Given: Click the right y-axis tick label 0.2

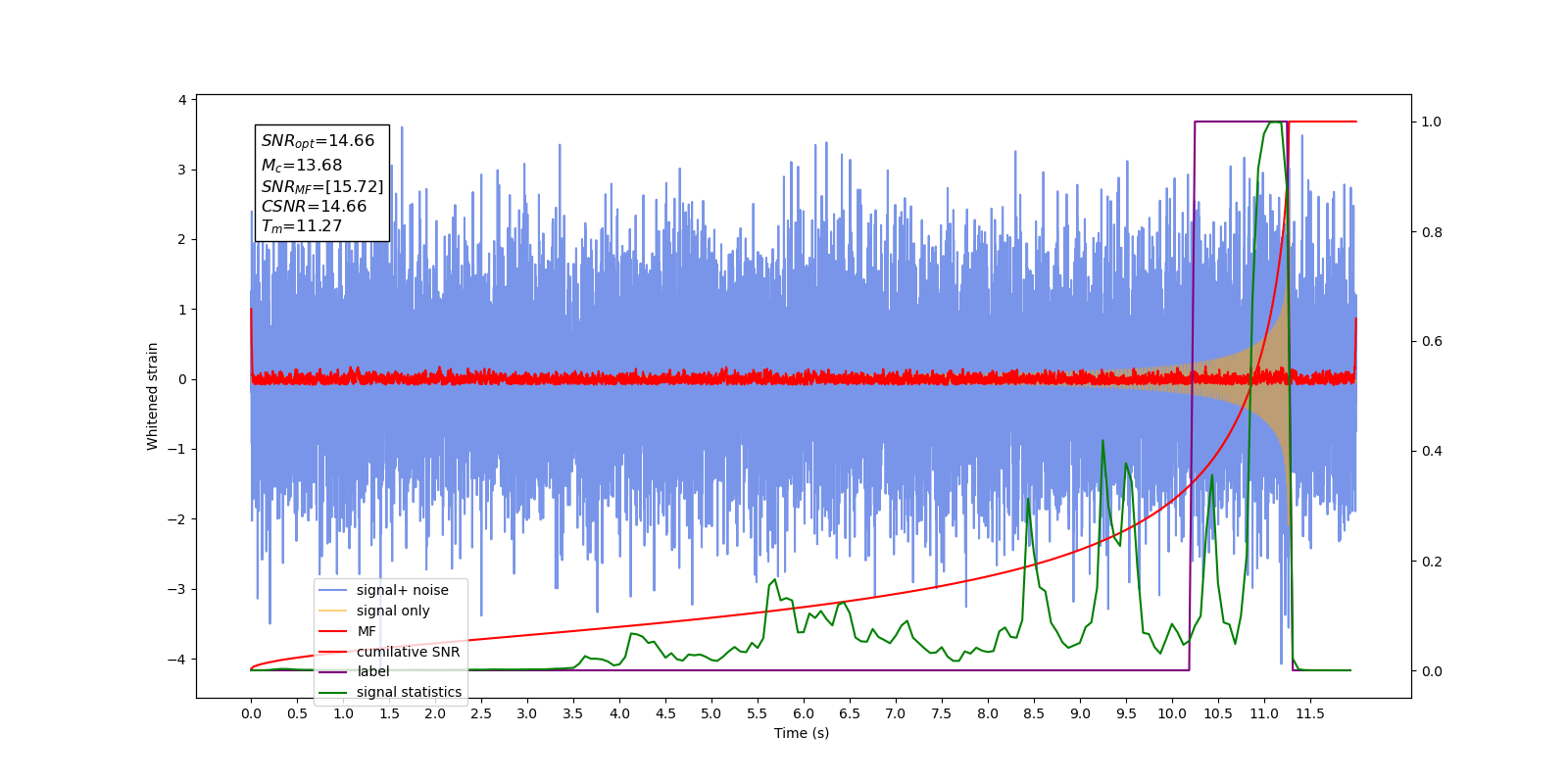Looking at the screenshot, I should click(x=1432, y=562).
